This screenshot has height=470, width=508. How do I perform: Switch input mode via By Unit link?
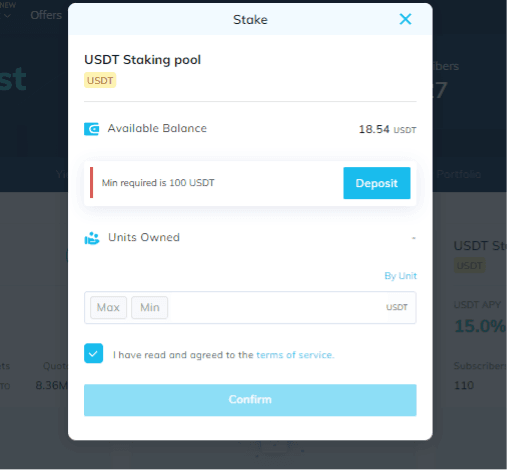coord(400,276)
